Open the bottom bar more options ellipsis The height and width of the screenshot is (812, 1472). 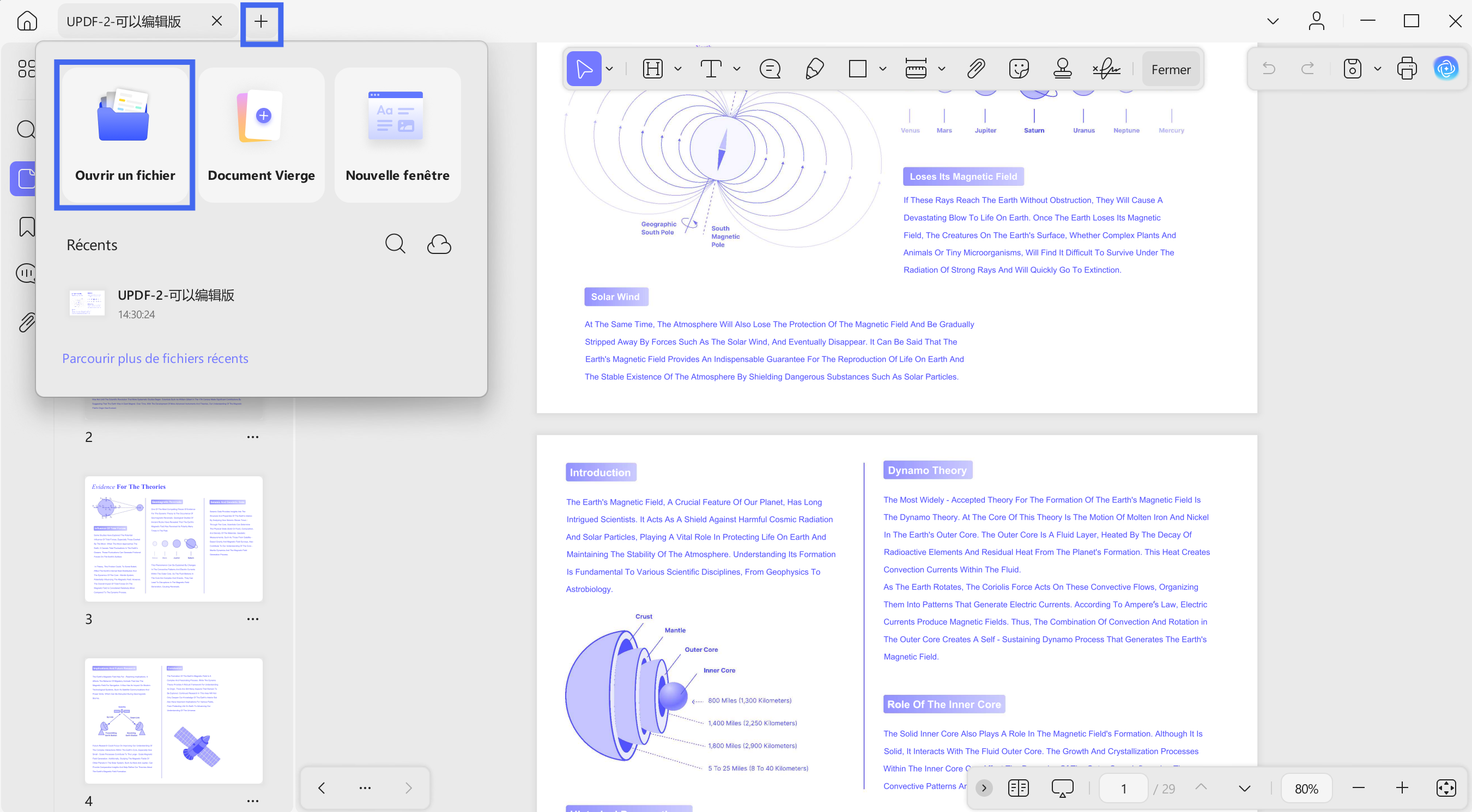click(x=365, y=788)
